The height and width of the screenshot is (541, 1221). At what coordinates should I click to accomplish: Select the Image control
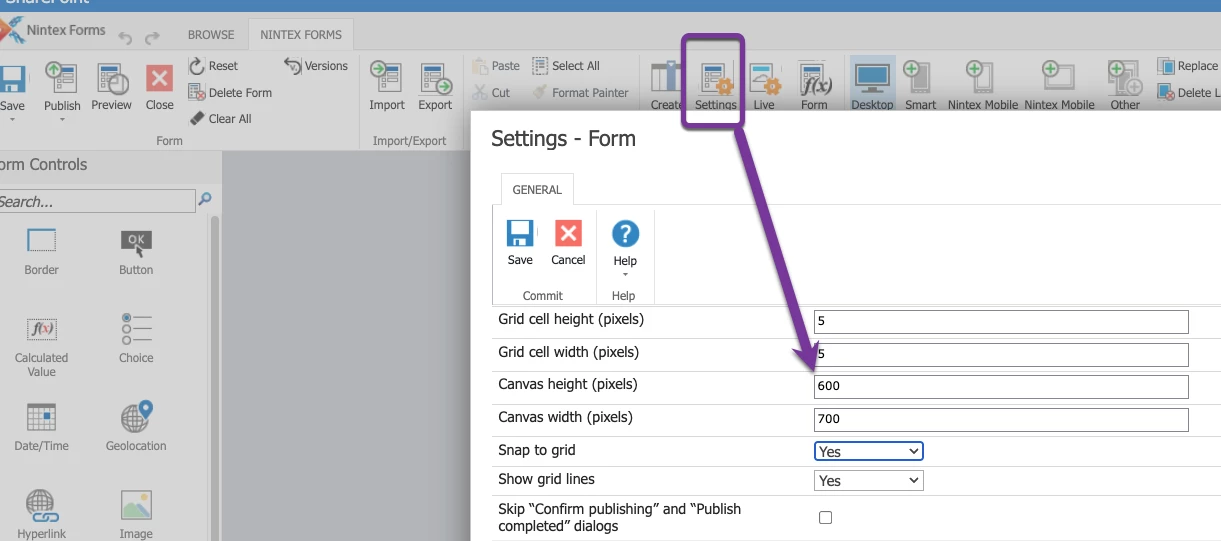tap(136, 514)
